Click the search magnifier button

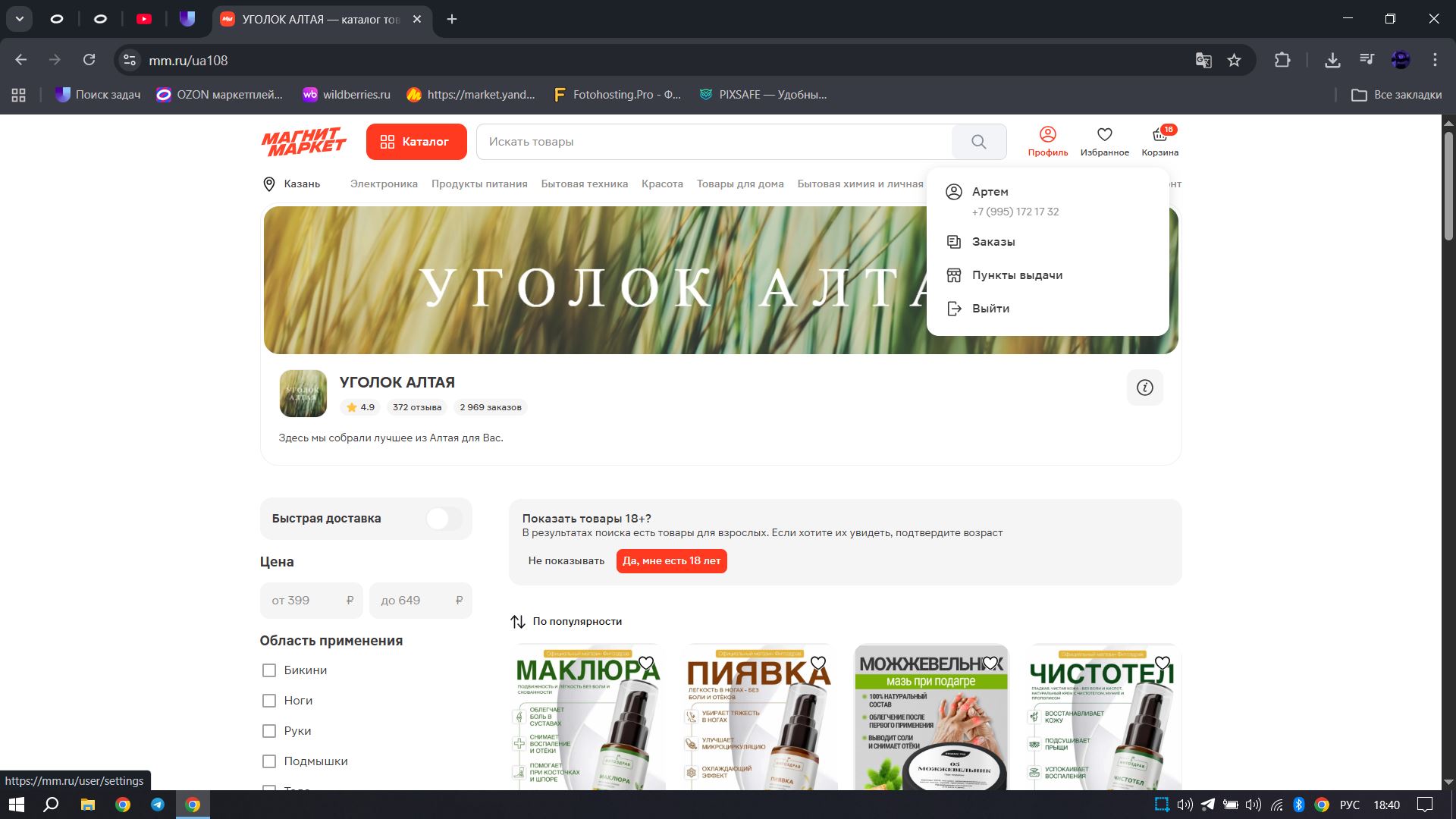coord(978,142)
